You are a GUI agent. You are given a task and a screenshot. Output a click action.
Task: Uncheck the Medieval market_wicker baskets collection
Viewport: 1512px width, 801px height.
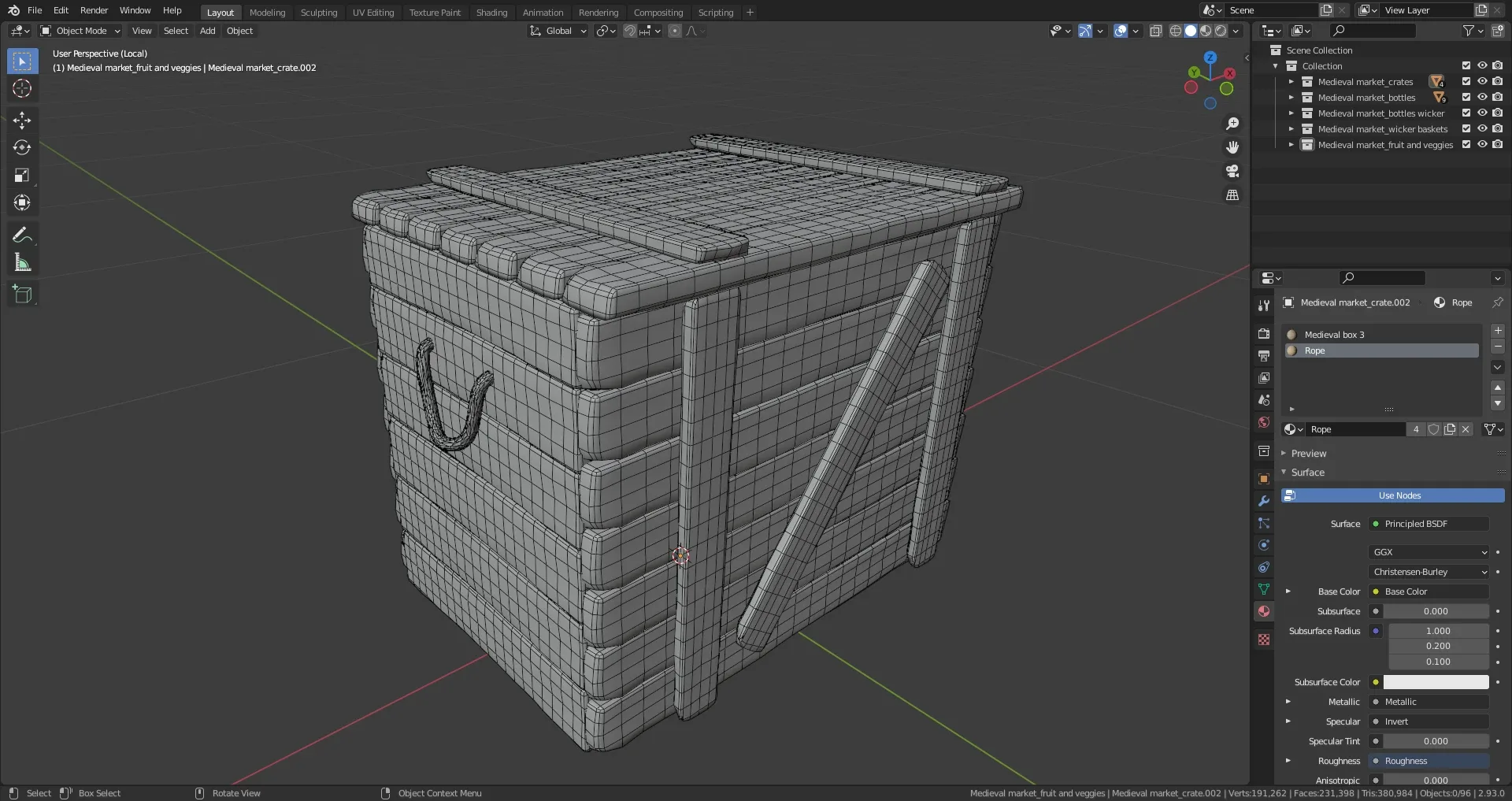point(1466,128)
